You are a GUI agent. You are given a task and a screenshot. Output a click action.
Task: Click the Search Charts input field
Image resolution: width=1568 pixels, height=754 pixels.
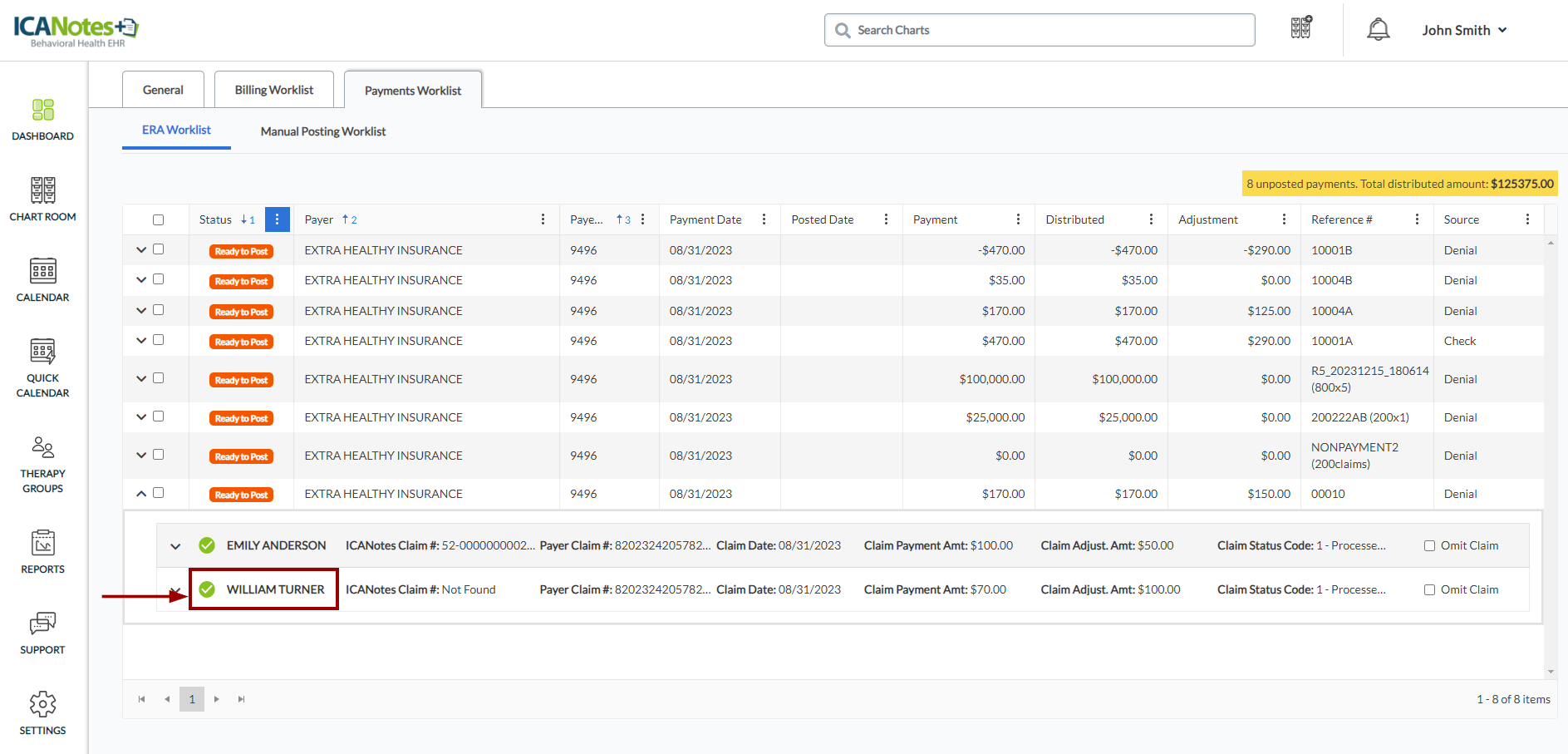[1039, 30]
